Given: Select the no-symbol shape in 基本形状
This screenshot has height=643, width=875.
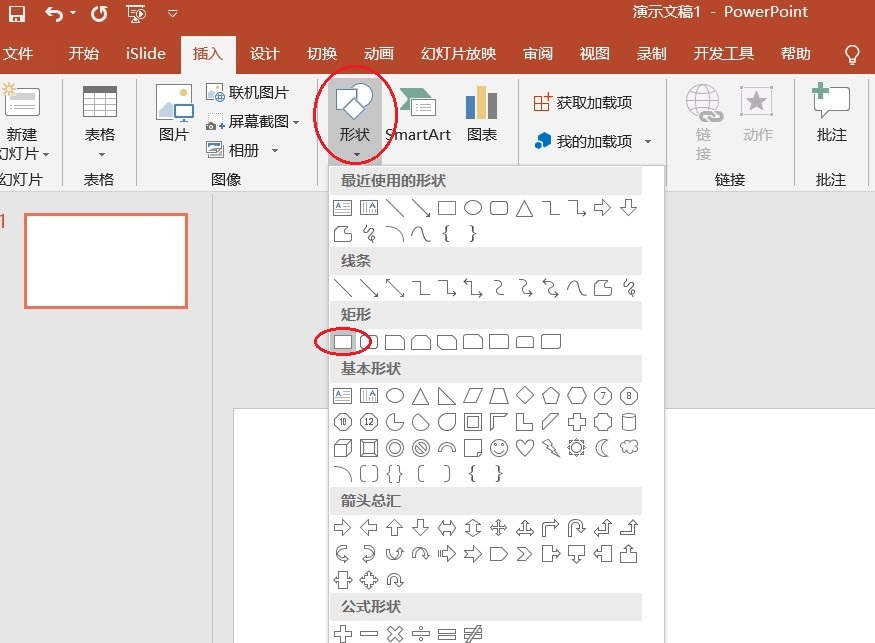Looking at the screenshot, I should 421,448.
